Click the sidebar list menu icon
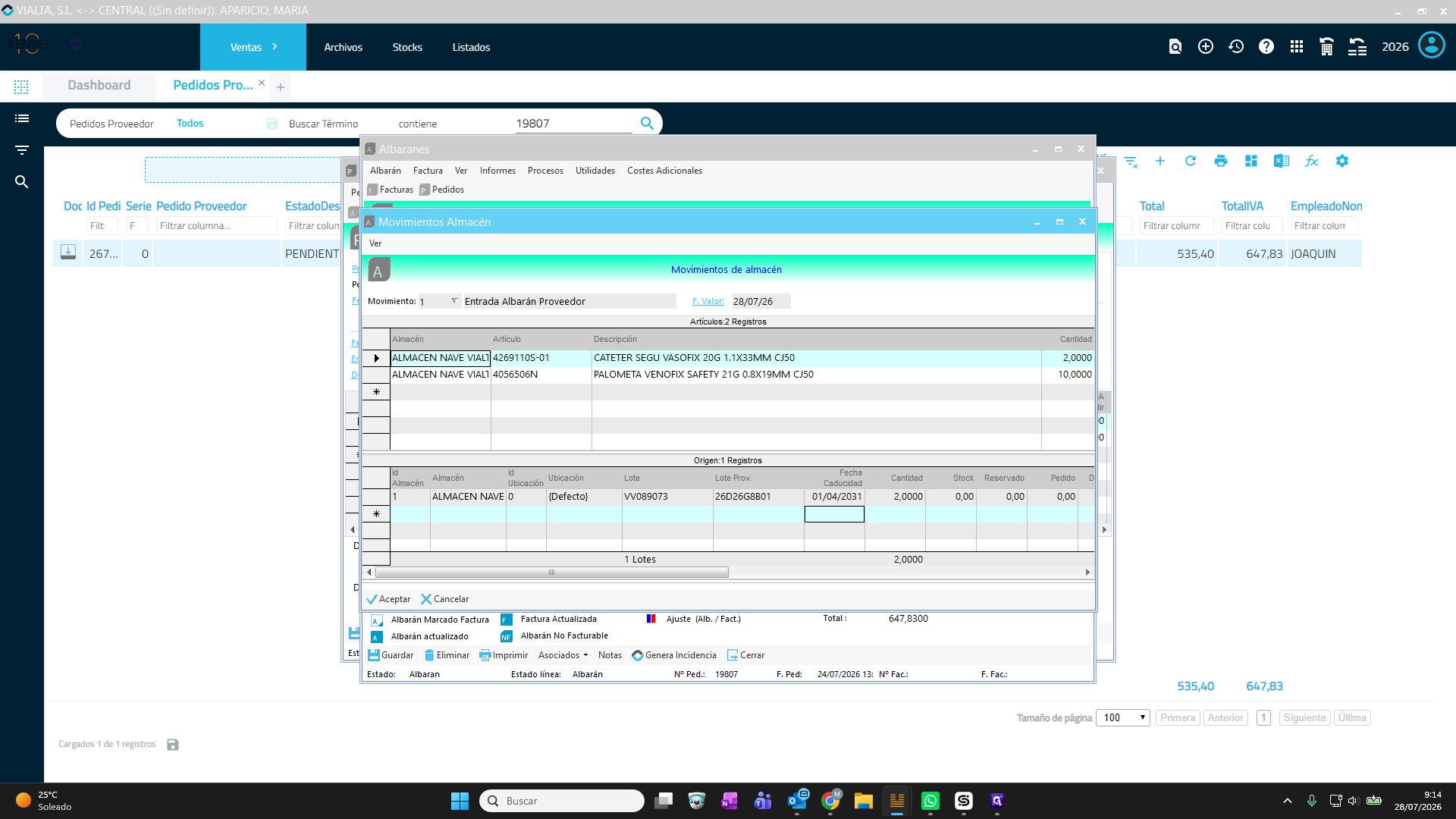Image resolution: width=1456 pixels, height=819 pixels. pyautogui.click(x=22, y=118)
